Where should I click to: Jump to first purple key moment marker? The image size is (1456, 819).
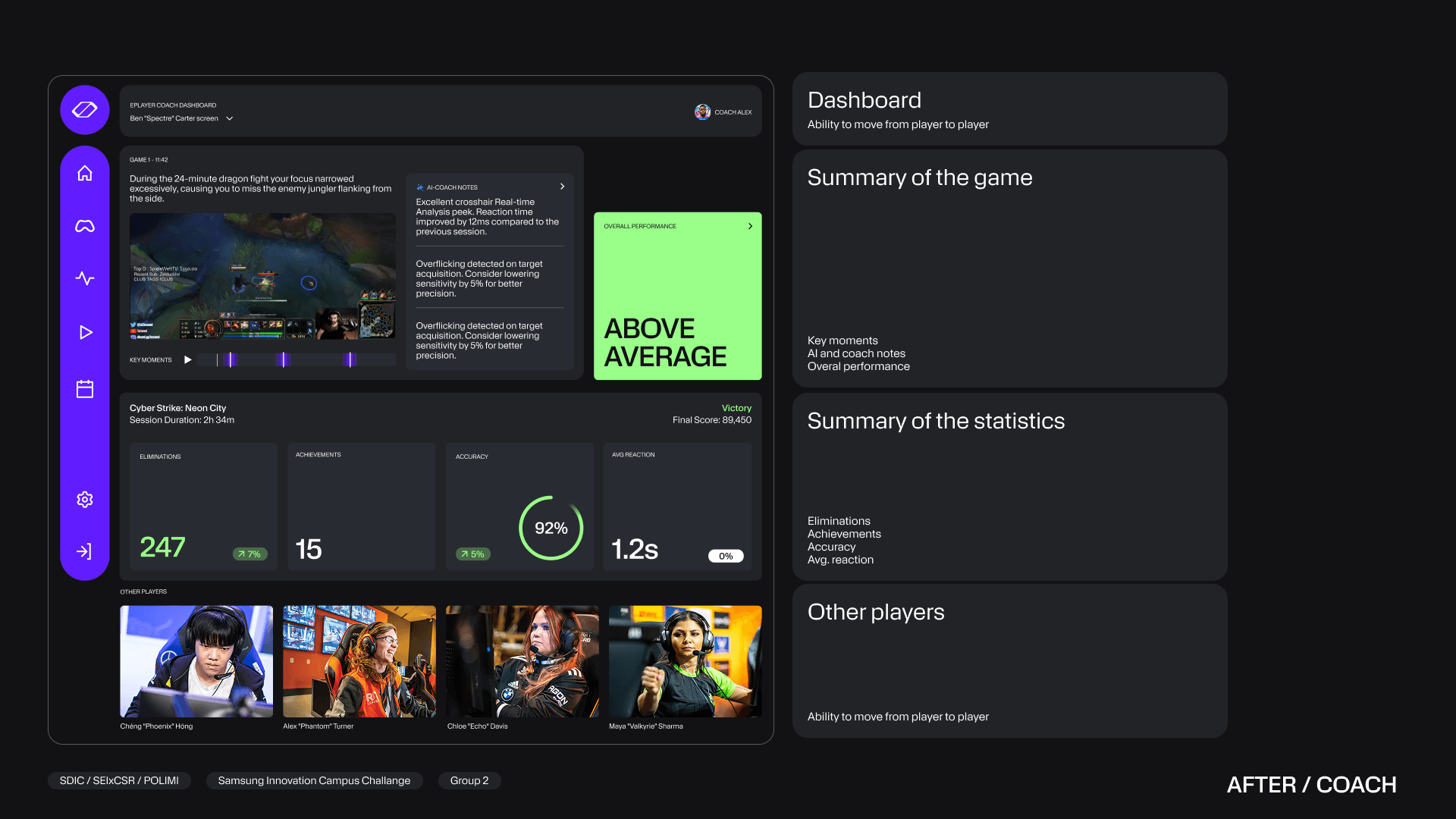point(231,359)
